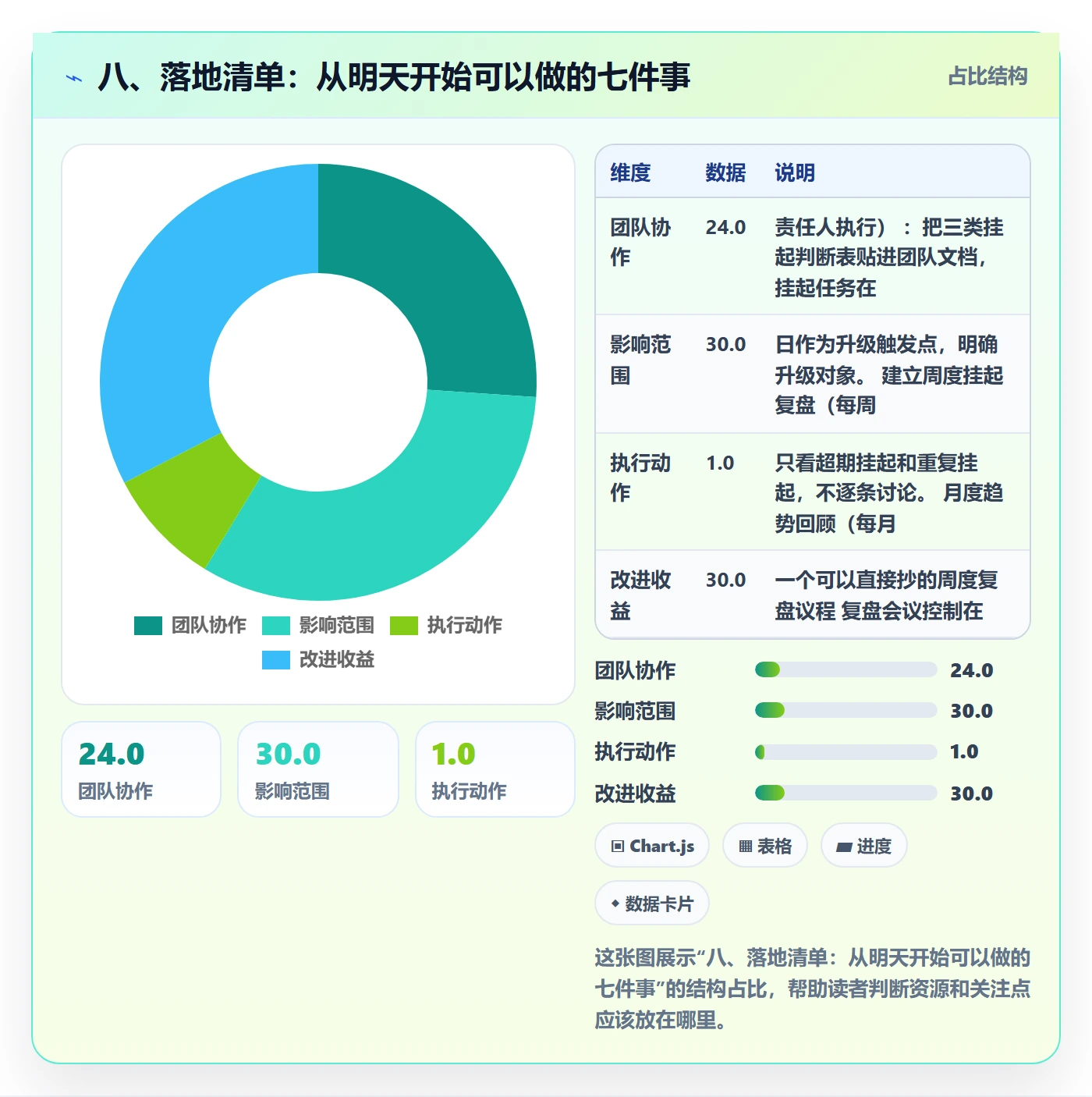The height and width of the screenshot is (1097, 1092).
Task: Click the 占比结构 label in header
Action: click(987, 76)
